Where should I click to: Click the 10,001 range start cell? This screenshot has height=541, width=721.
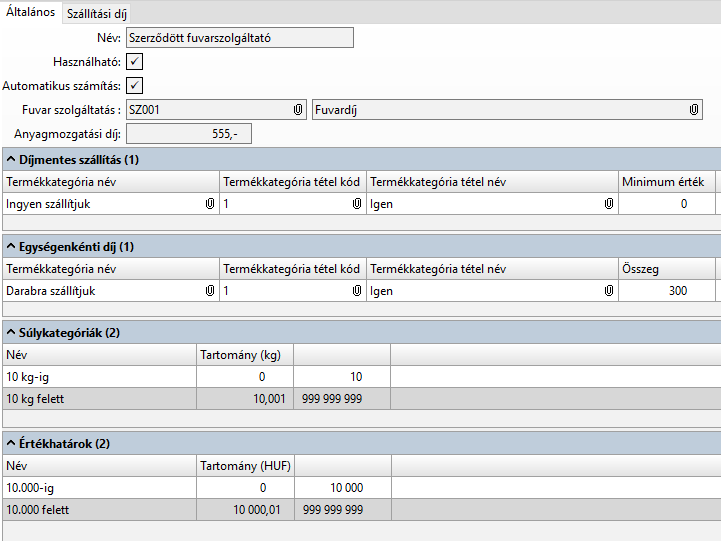pyautogui.click(x=245, y=399)
